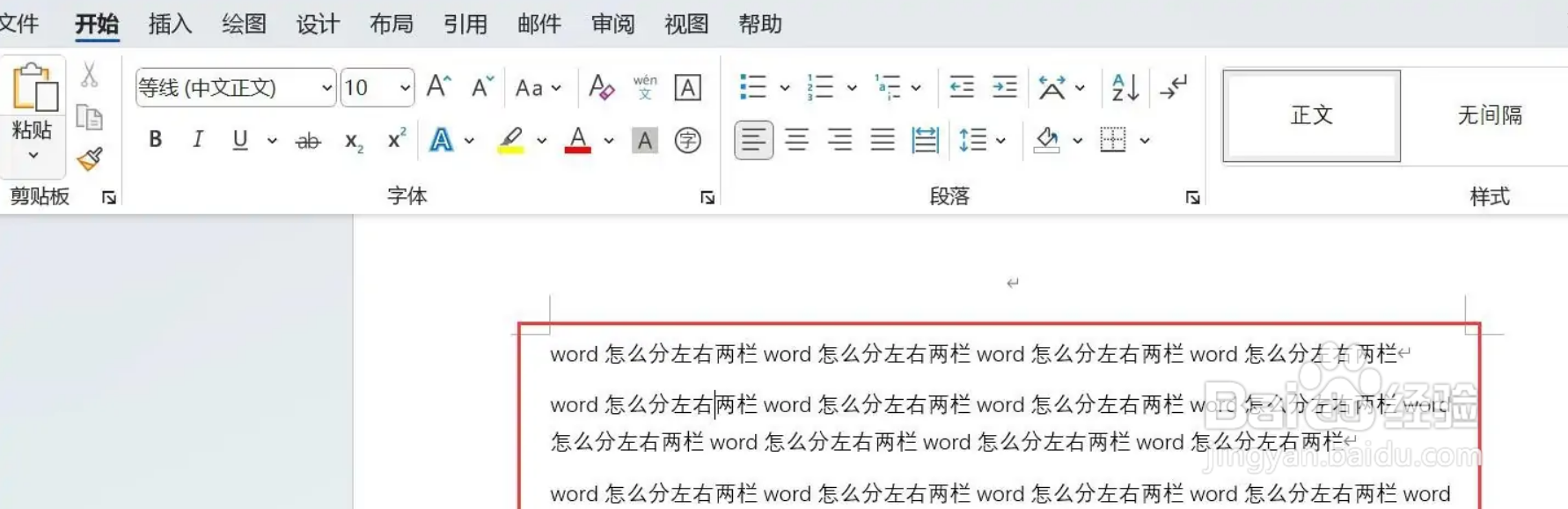Toggle character shading A
Viewport: 1568px width, 509px height.
click(645, 140)
